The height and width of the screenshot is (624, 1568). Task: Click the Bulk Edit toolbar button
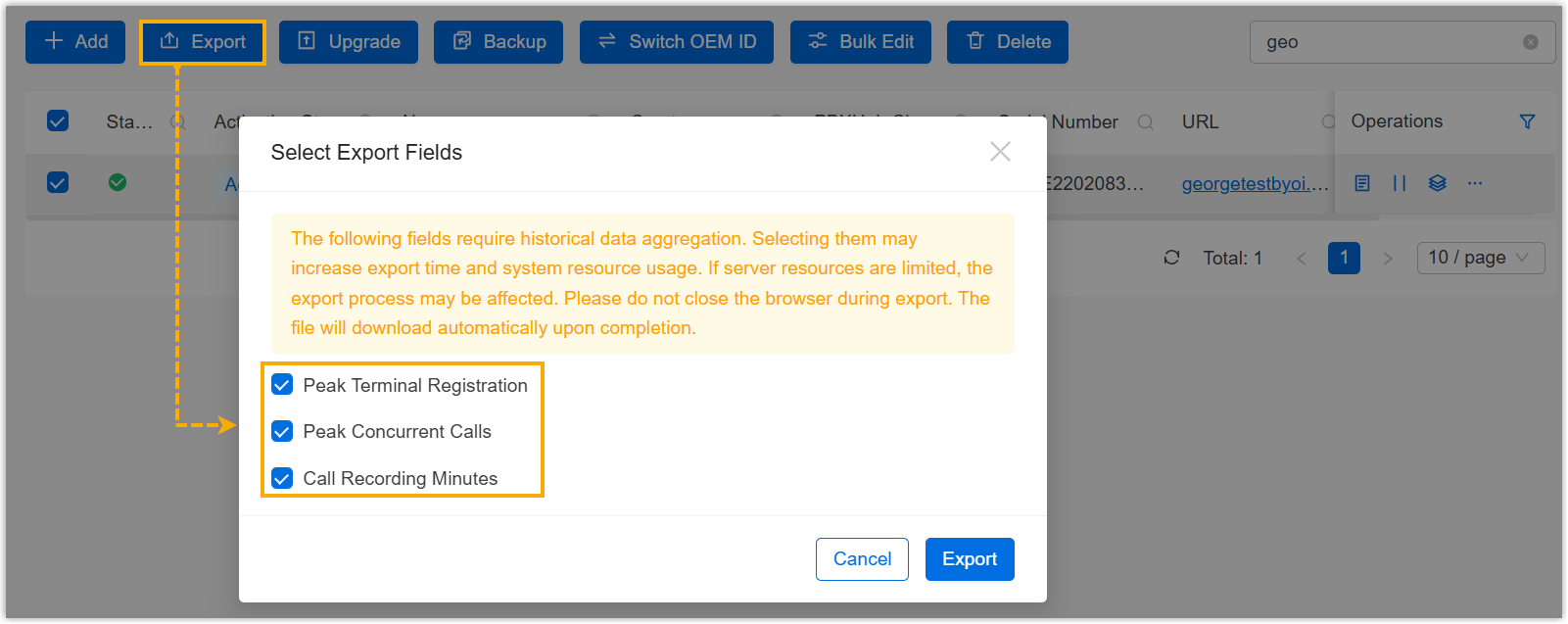860,42
